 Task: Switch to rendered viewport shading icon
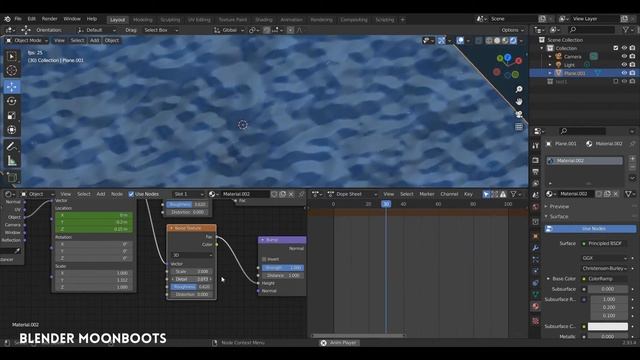[513, 40]
